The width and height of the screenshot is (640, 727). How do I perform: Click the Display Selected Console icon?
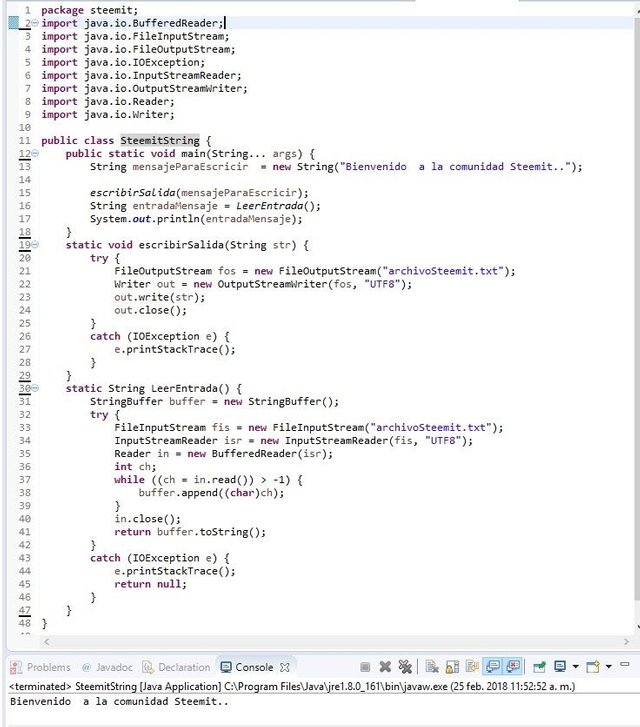pyautogui.click(x=560, y=667)
